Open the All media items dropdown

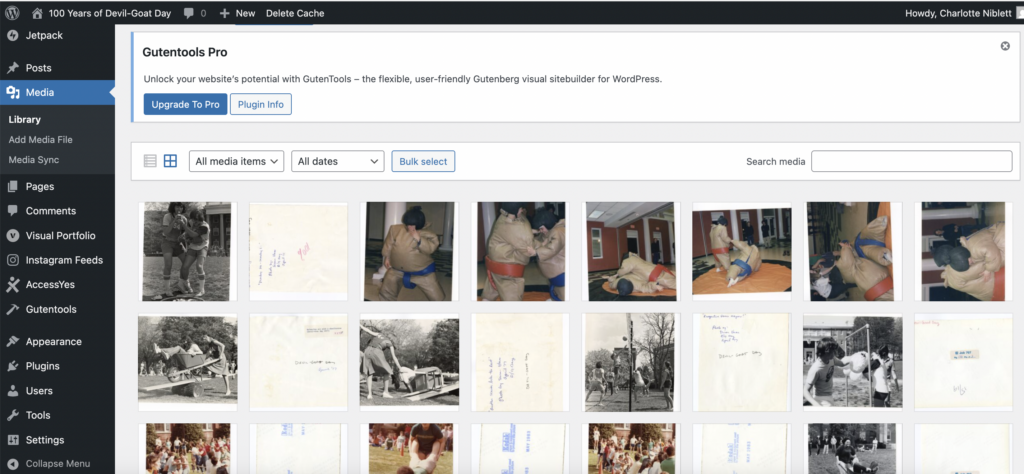click(x=236, y=161)
